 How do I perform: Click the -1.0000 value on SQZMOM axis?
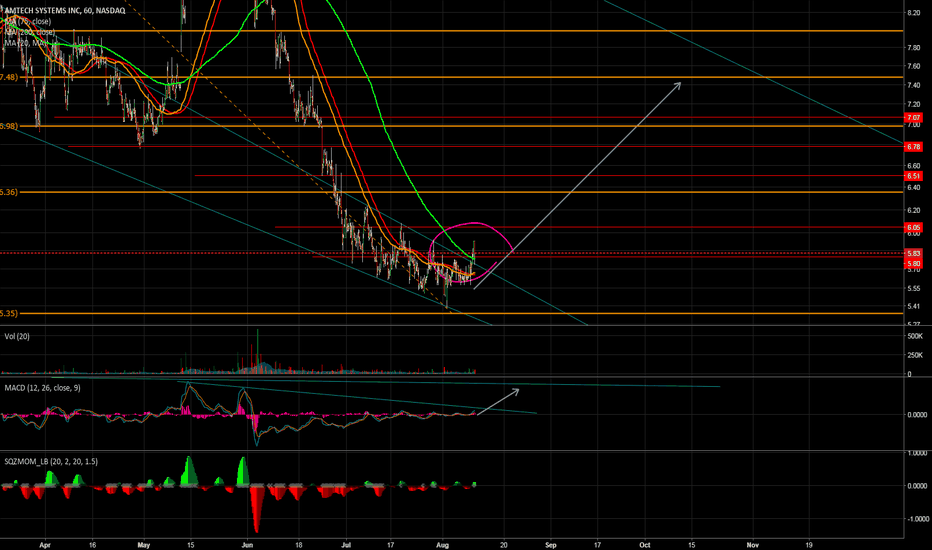917,519
